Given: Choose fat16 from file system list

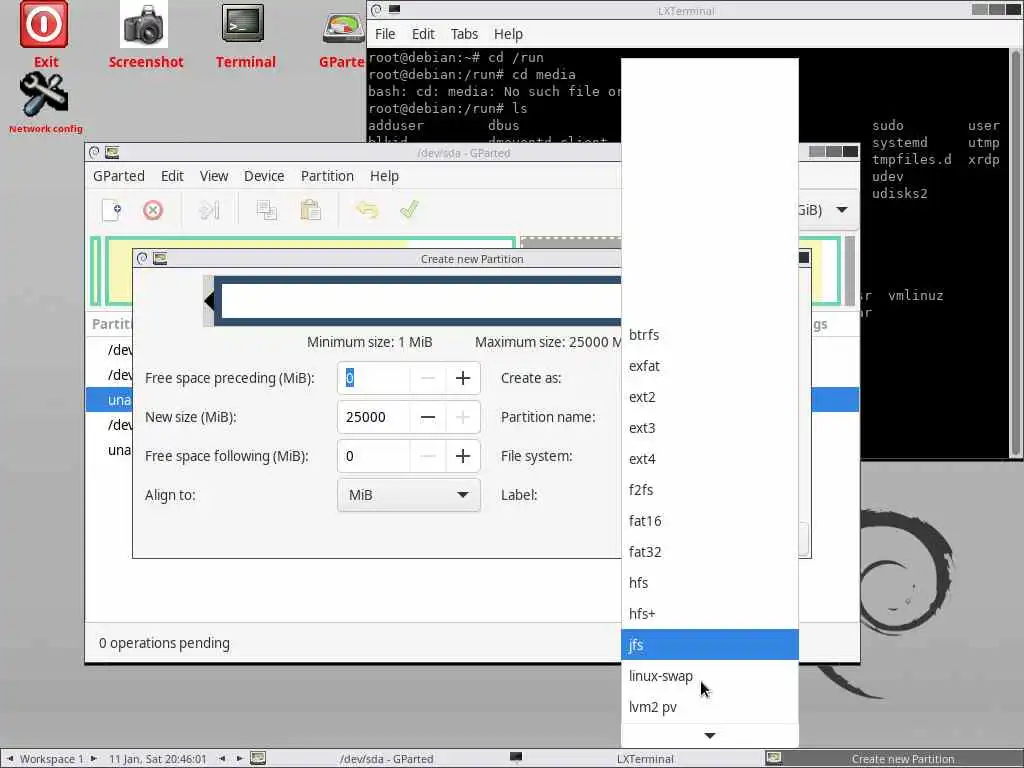Looking at the screenshot, I should pos(710,521).
